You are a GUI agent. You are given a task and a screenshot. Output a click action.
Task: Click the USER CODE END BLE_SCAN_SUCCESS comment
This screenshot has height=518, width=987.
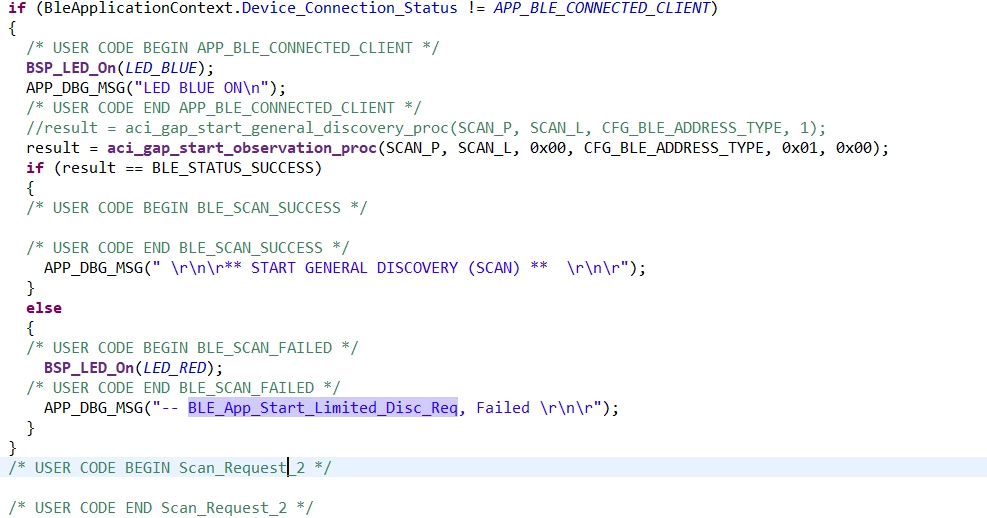coord(188,248)
